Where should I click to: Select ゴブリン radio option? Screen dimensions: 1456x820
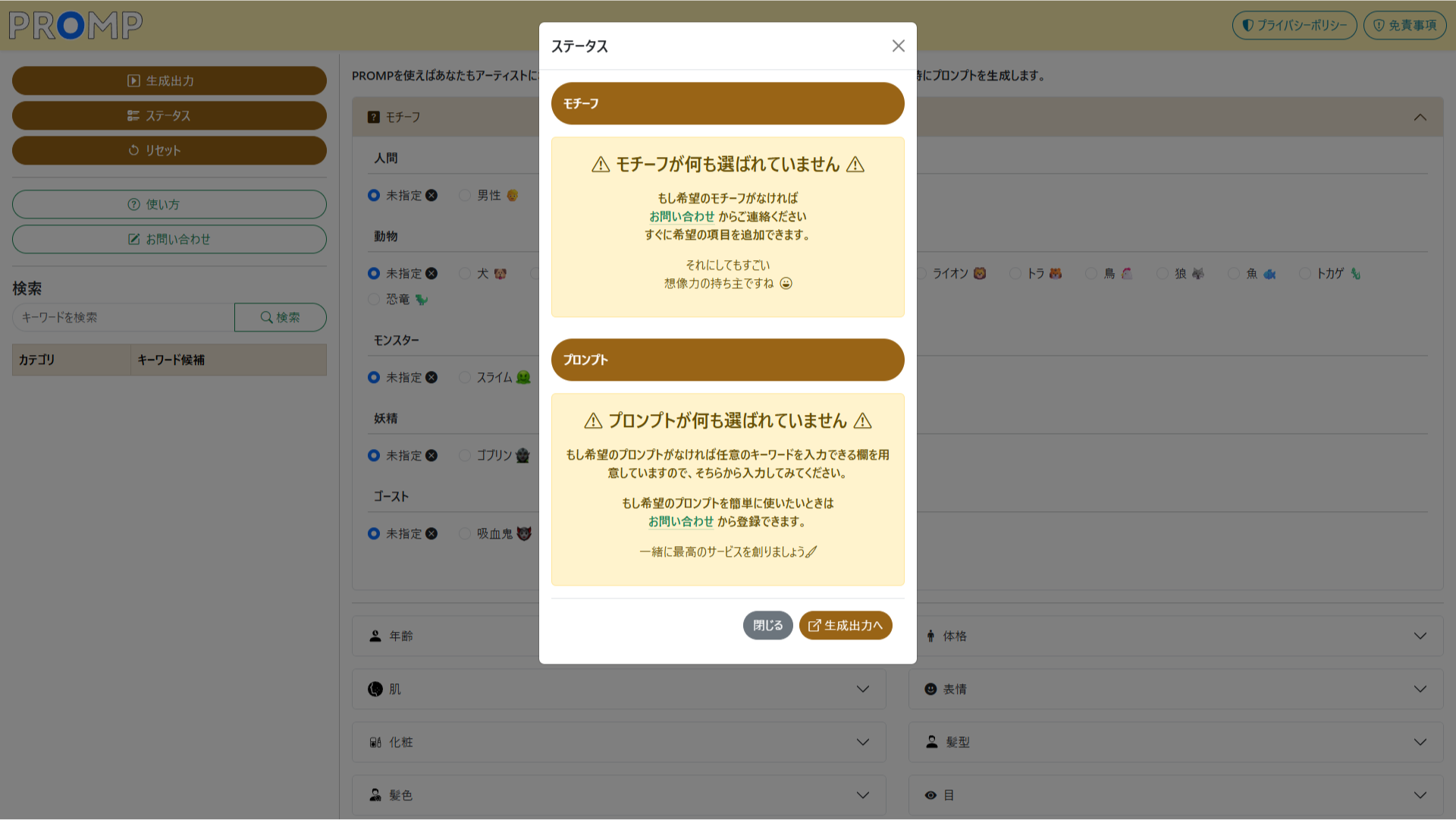pos(465,456)
